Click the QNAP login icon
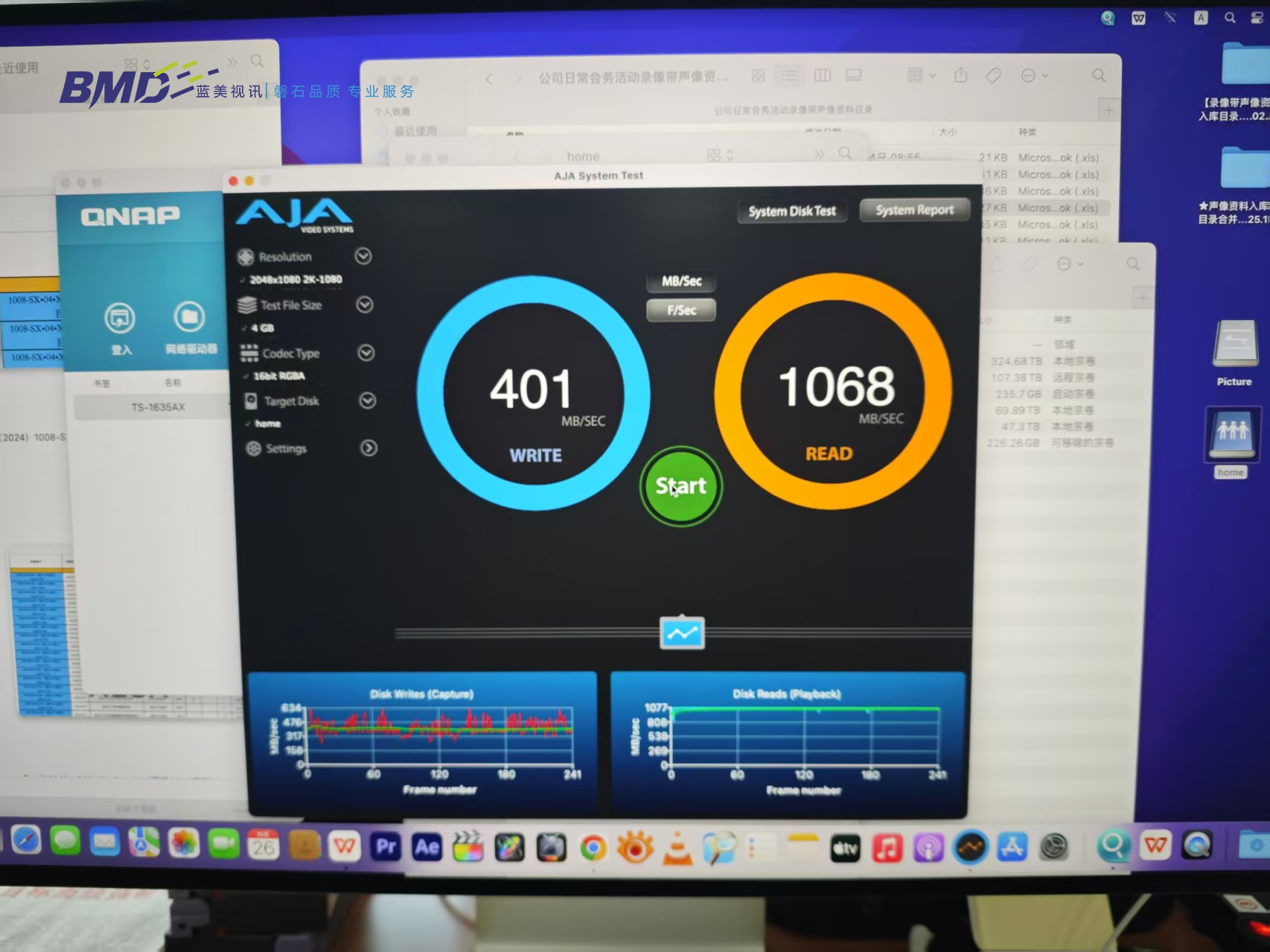This screenshot has width=1270, height=952. 120,319
